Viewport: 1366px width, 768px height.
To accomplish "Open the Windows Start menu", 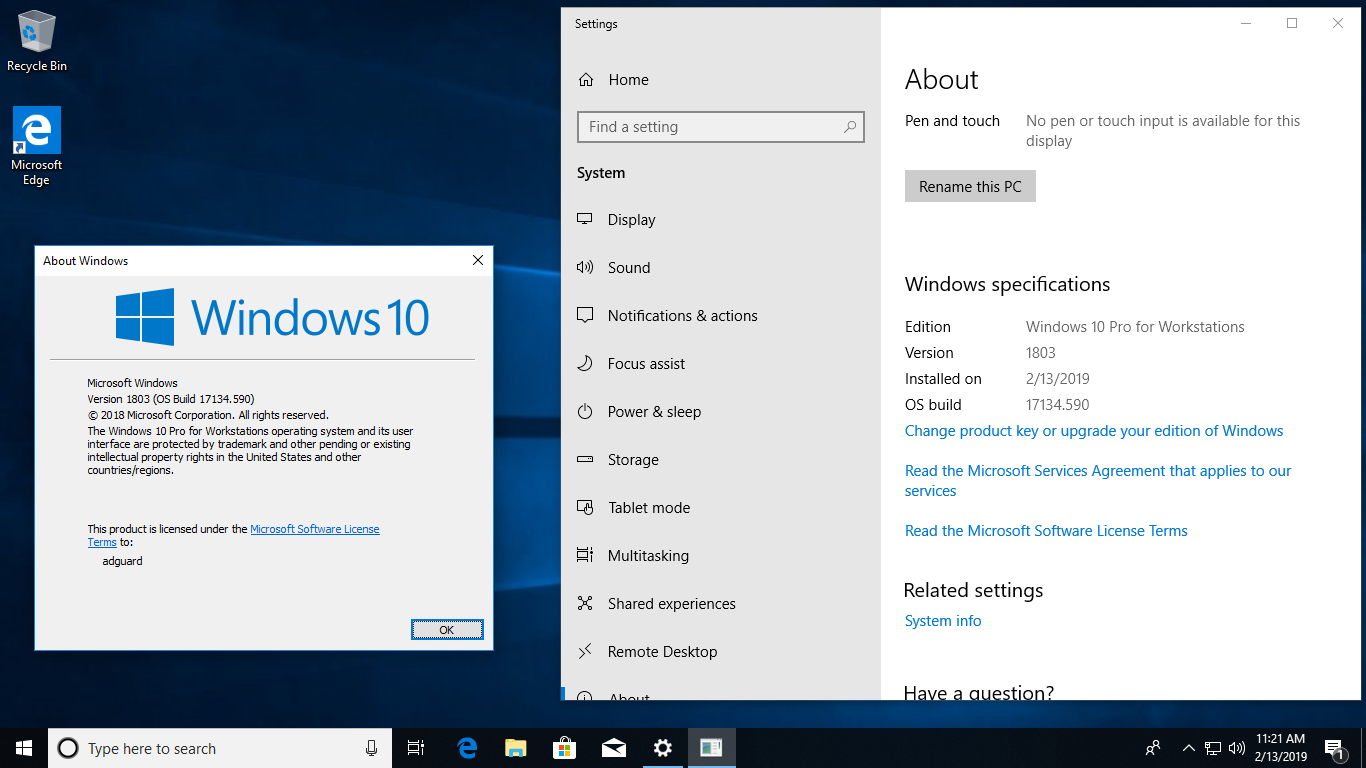I will point(24,748).
